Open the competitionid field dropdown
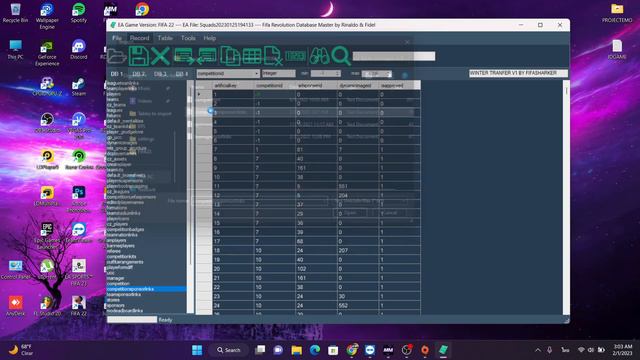 tap(228, 73)
